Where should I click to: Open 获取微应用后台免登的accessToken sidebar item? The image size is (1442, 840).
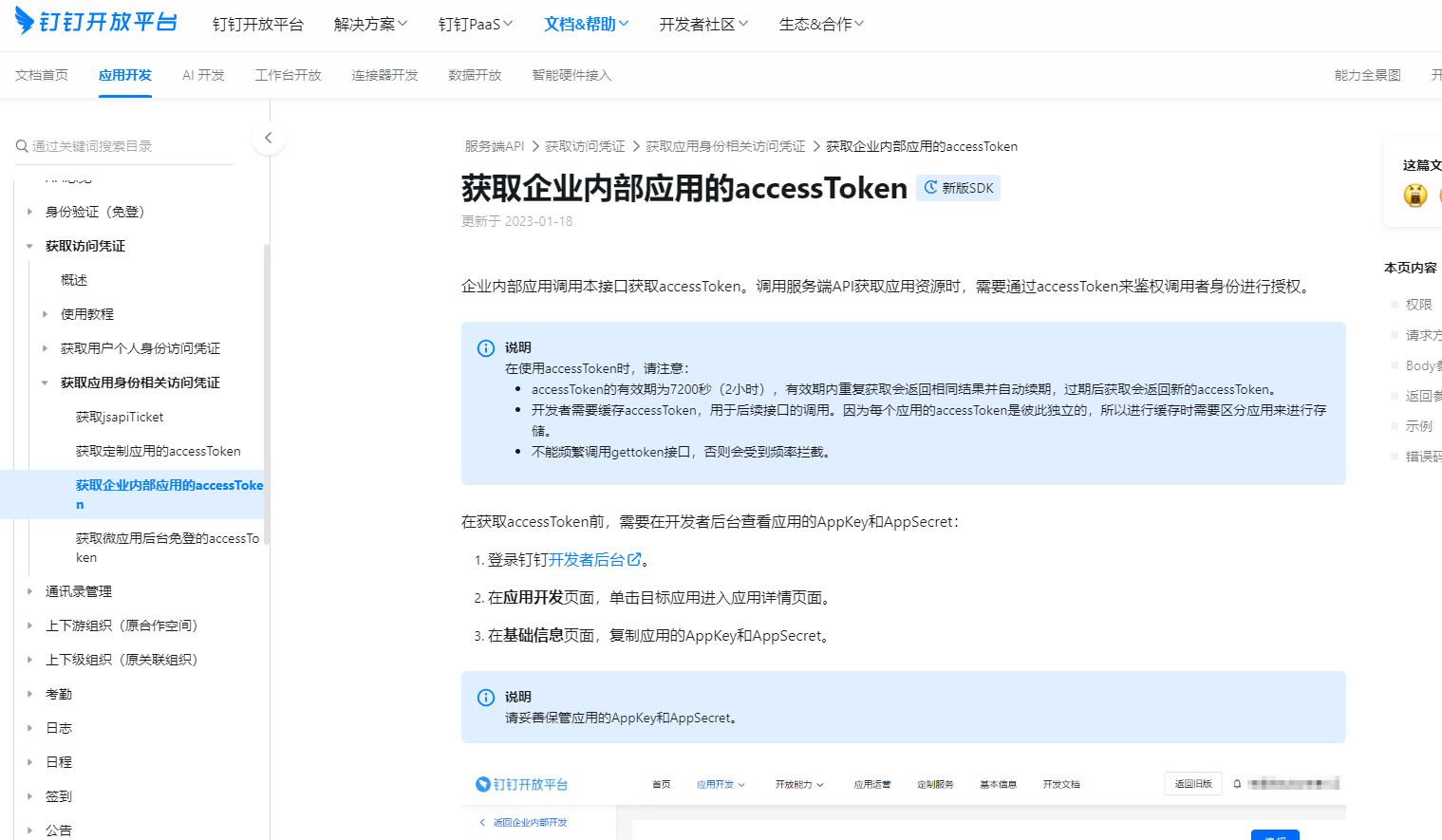(x=168, y=548)
